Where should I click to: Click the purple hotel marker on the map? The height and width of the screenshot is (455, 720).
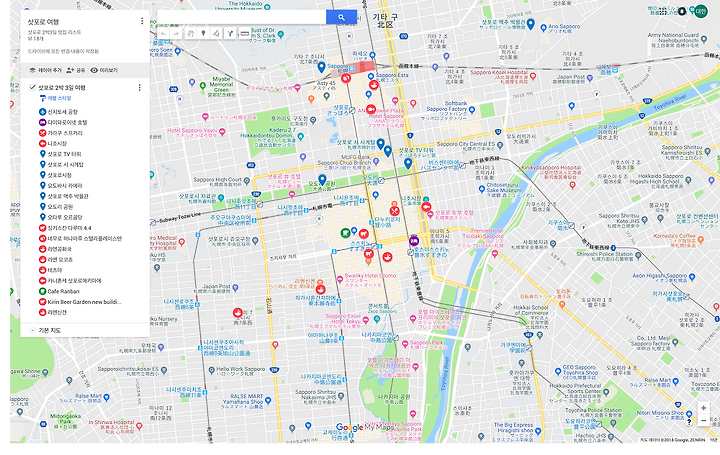pos(414,240)
